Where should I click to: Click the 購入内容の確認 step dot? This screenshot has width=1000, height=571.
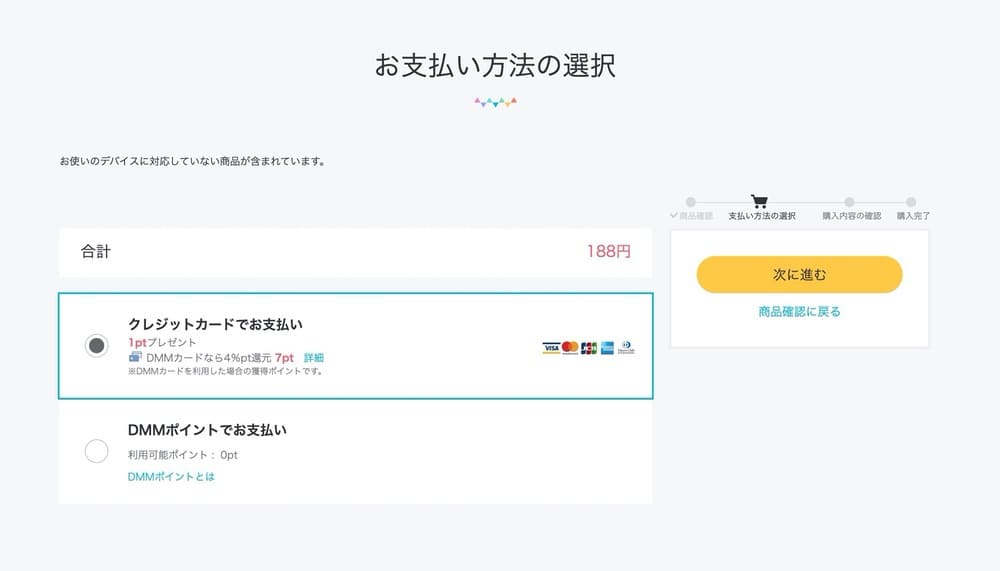[x=849, y=202]
